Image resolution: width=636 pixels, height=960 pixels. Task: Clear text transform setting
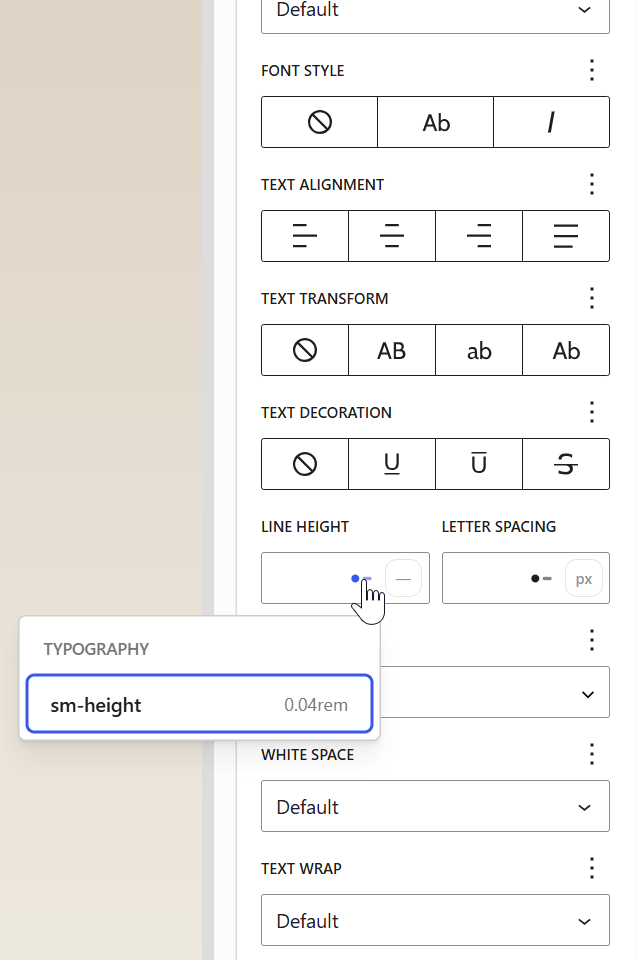(x=305, y=350)
